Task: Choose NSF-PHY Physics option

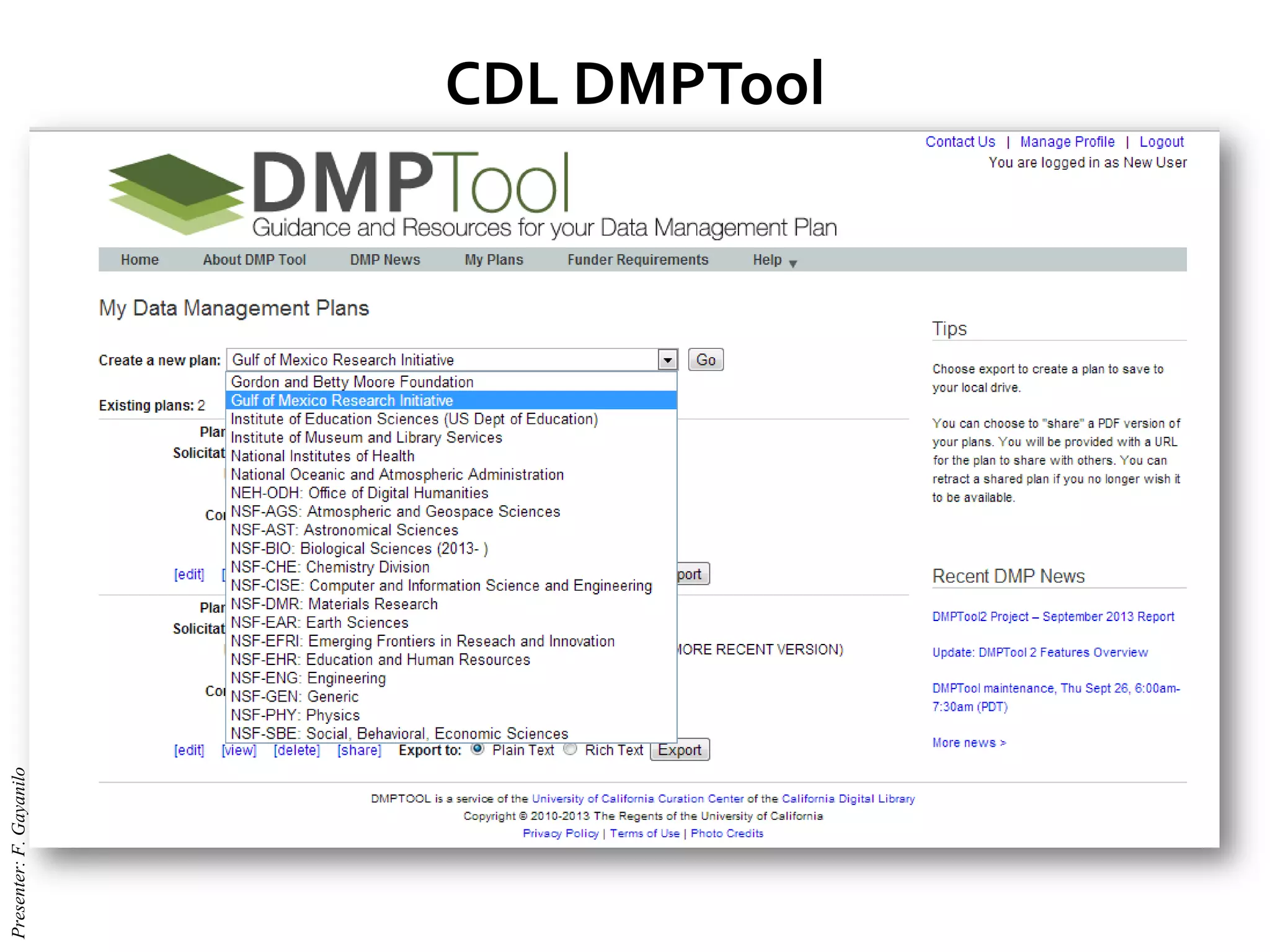Action: pos(451,715)
